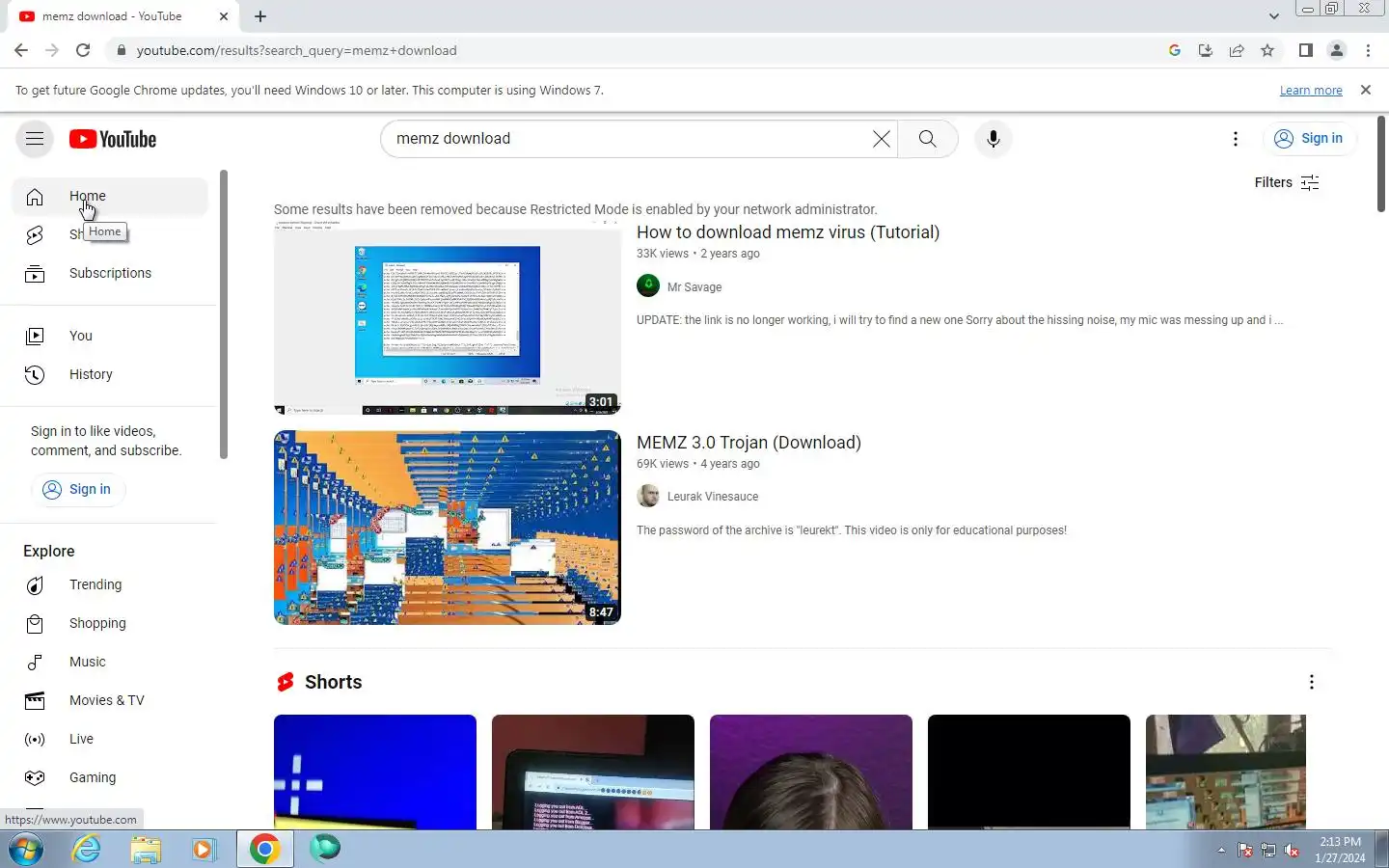Open 'How to download memz virus (Tutorial)' title
This screenshot has width=1389, height=868.
pos(788,232)
